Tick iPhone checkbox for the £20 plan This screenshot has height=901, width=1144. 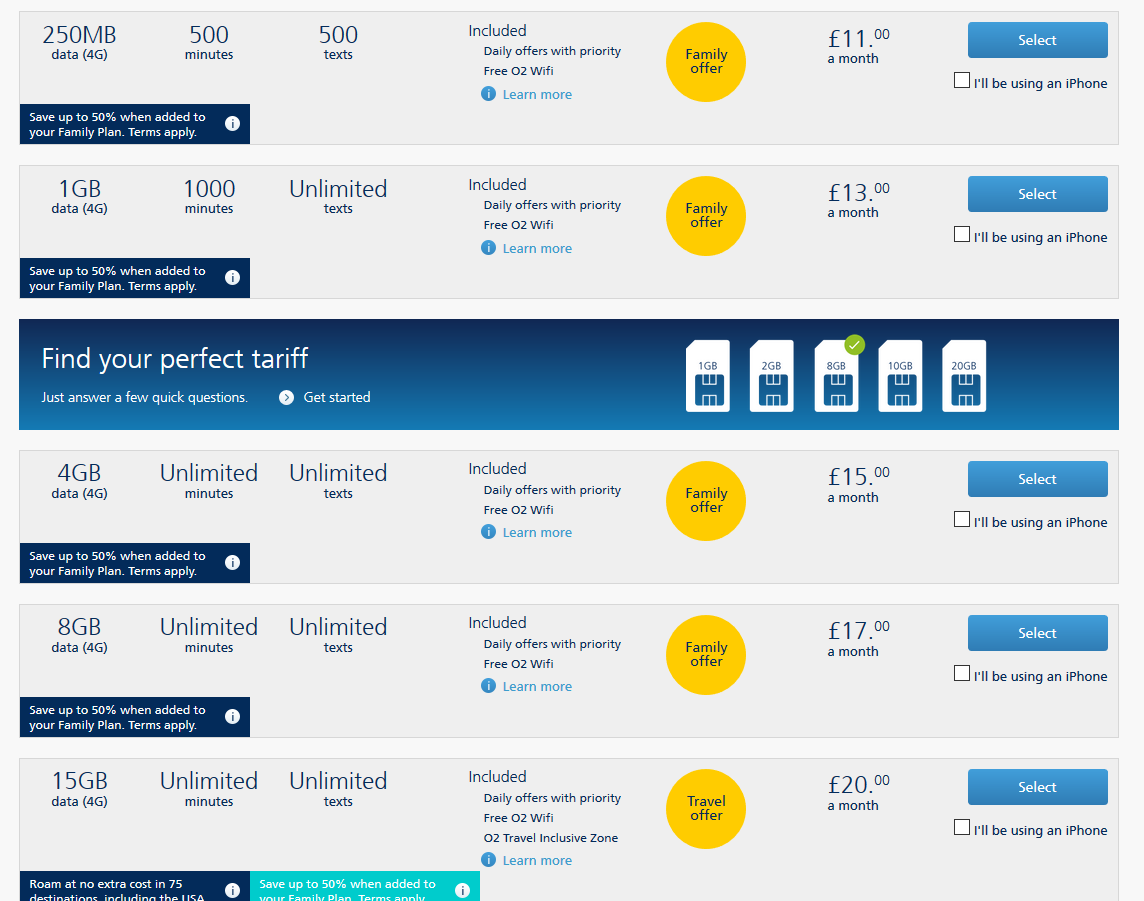[x=962, y=827]
